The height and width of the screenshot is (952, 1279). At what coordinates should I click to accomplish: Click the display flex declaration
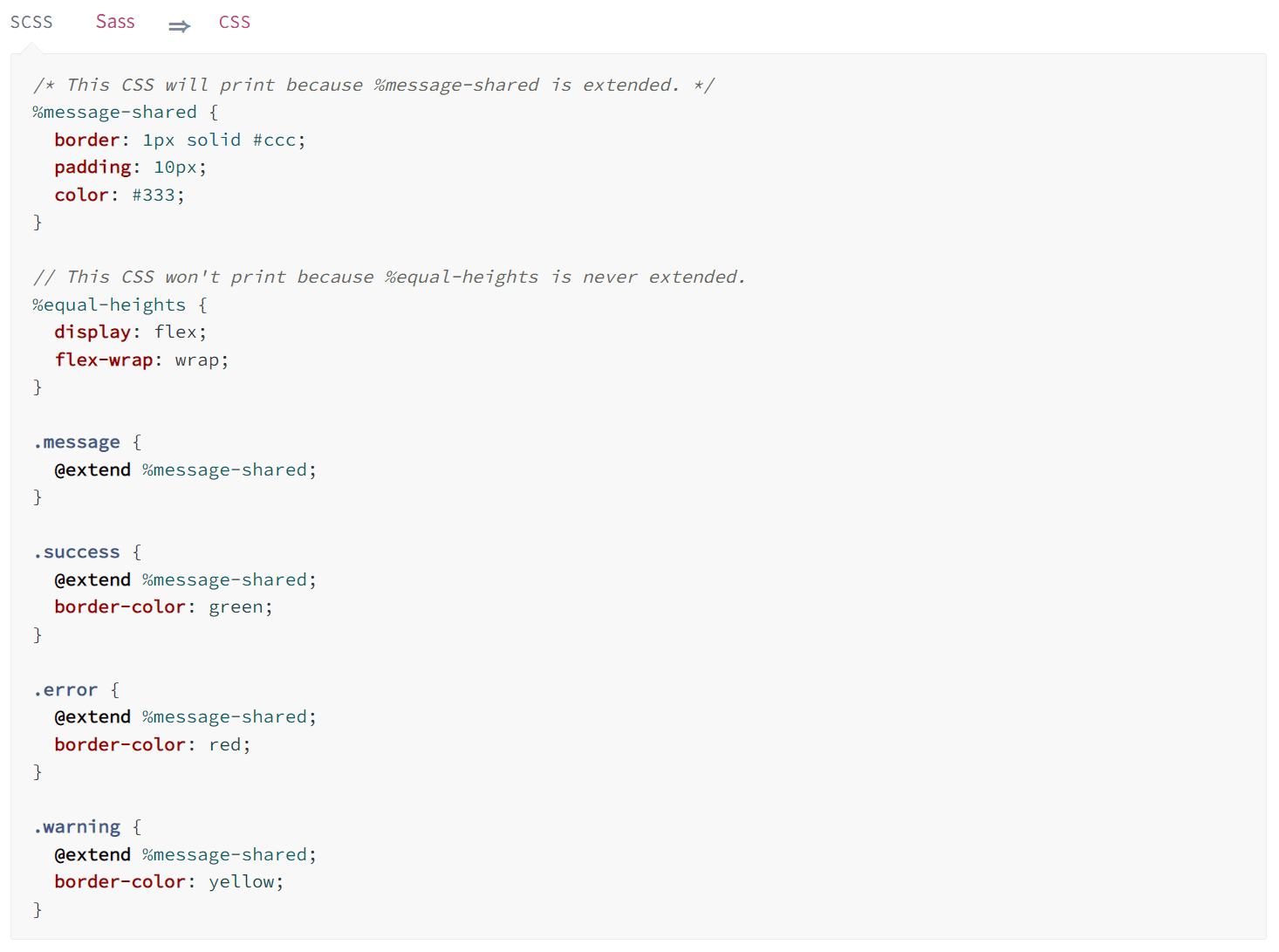[x=130, y=332]
